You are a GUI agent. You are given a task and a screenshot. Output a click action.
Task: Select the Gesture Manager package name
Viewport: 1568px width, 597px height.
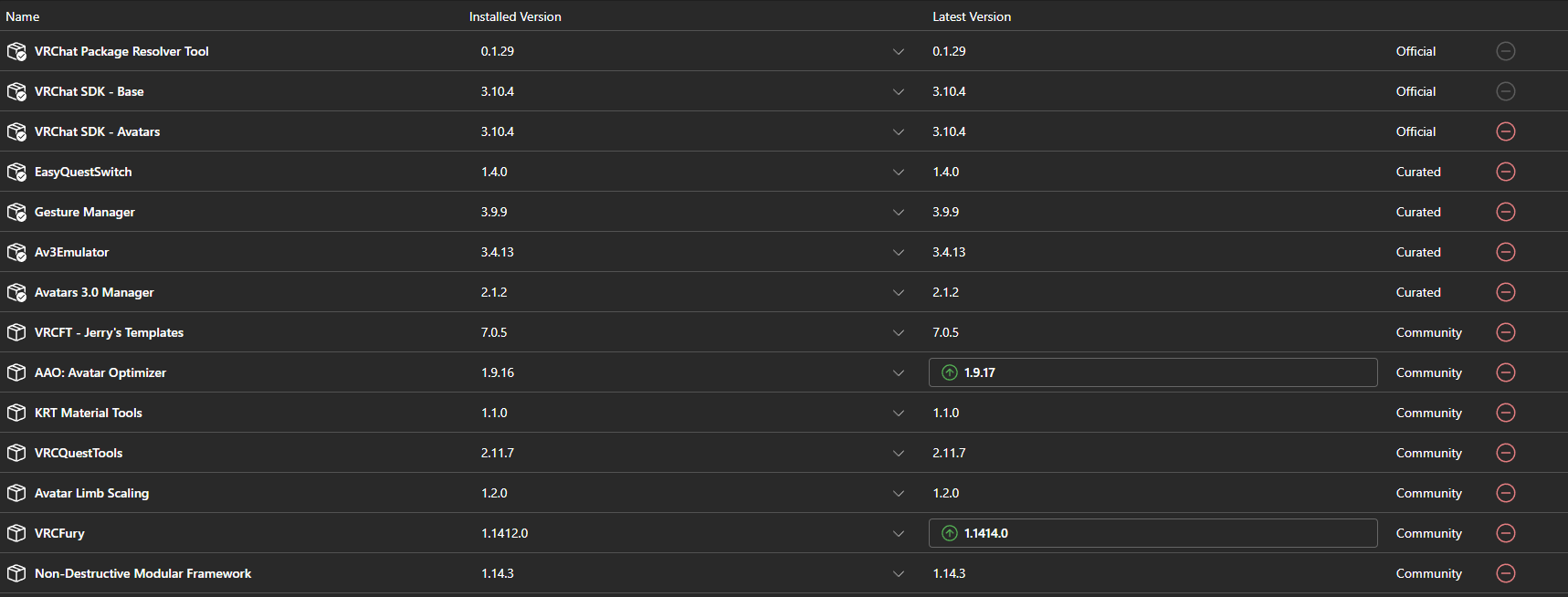point(85,212)
